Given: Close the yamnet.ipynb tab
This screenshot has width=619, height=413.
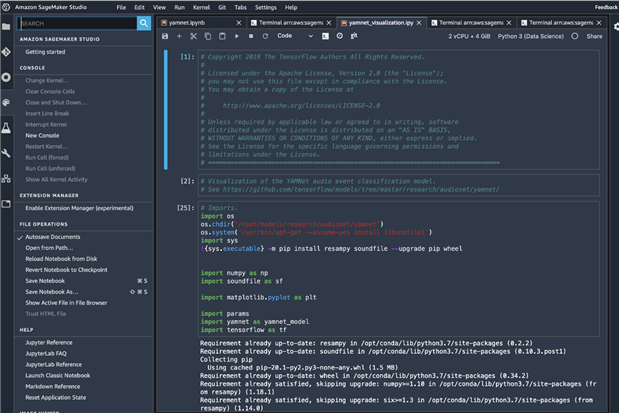Looking at the screenshot, I should [238, 23].
